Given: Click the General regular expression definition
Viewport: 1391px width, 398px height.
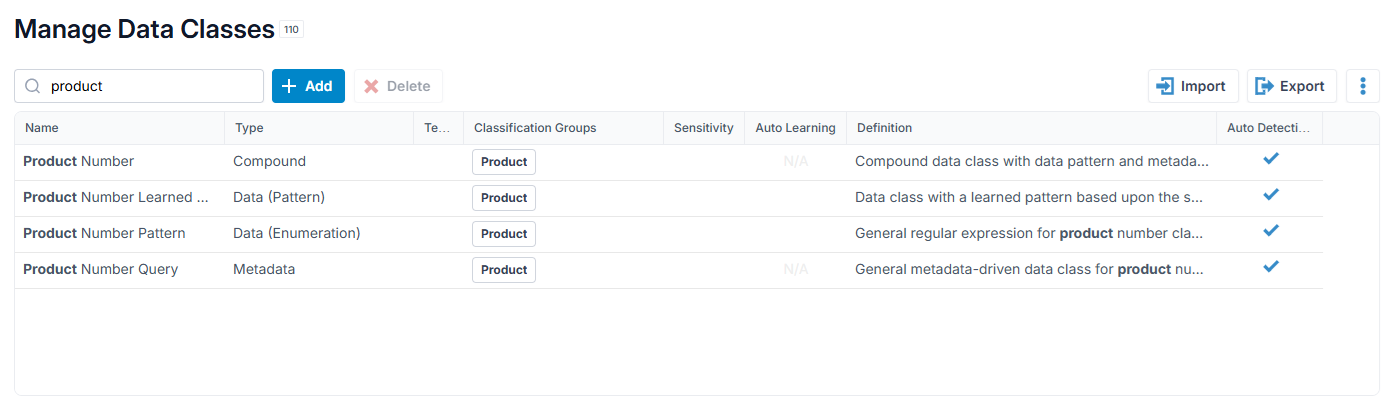Looking at the screenshot, I should pos(1029,233).
